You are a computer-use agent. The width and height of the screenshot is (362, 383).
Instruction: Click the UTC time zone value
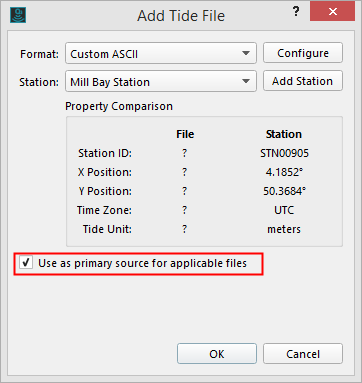coord(284,210)
